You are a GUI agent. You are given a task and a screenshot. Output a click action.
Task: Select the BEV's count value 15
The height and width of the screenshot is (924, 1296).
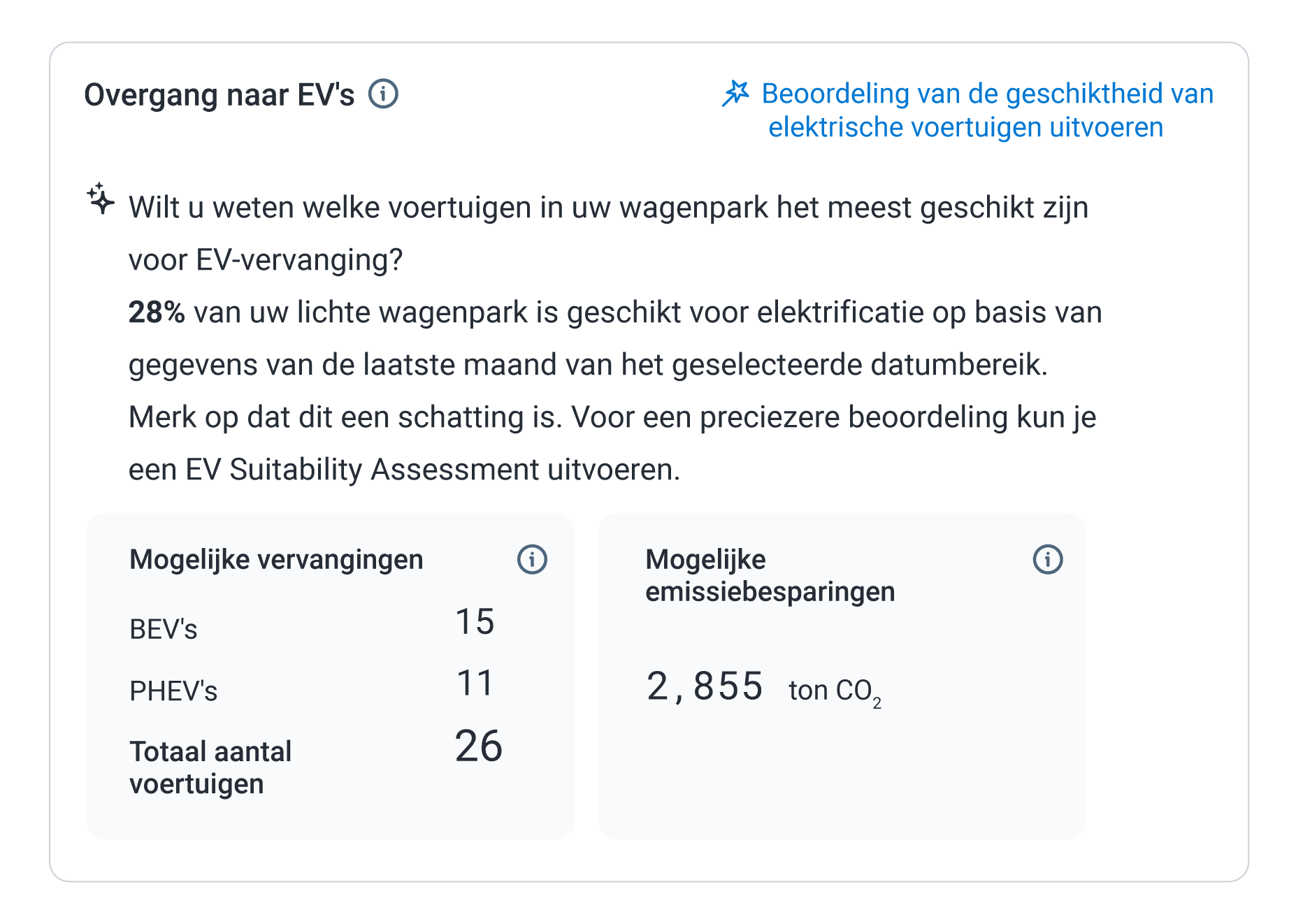point(475,621)
